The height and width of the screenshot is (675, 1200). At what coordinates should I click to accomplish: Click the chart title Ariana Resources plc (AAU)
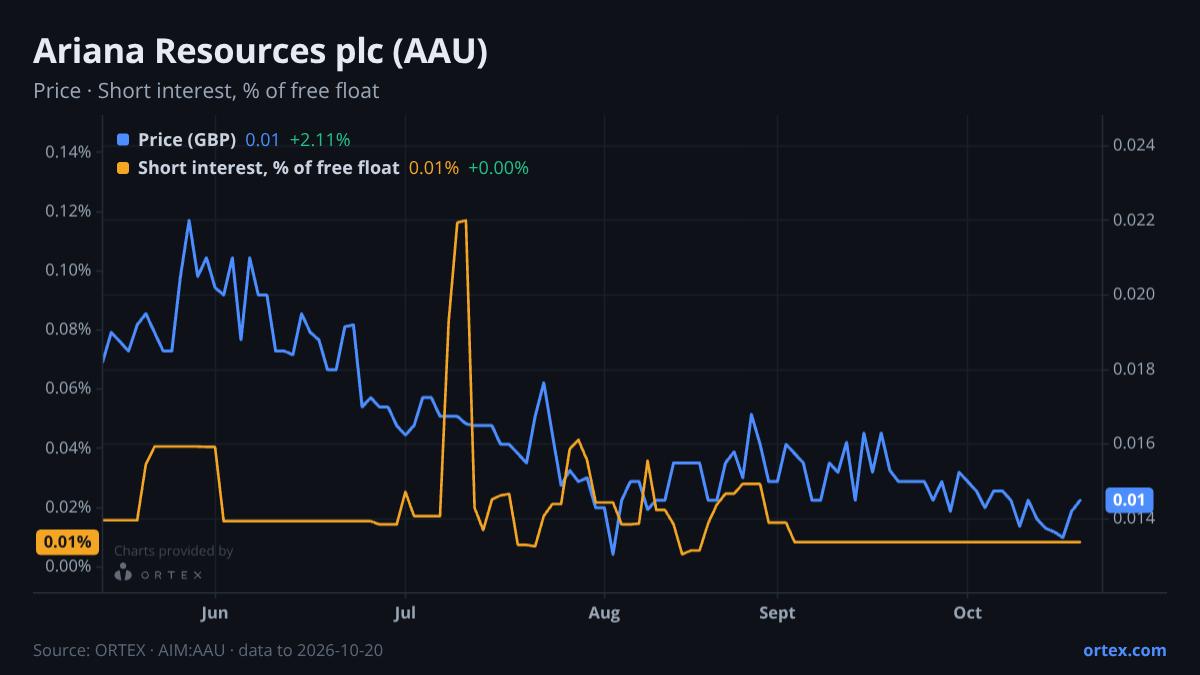pyautogui.click(x=261, y=51)
